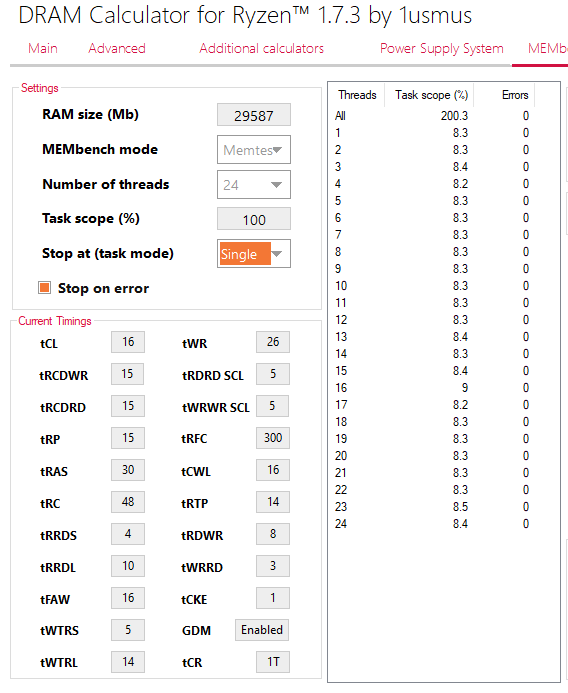Select thread 16 row showing 9
The width and height of the screenshot is (568, 693).
pos(432,388)
